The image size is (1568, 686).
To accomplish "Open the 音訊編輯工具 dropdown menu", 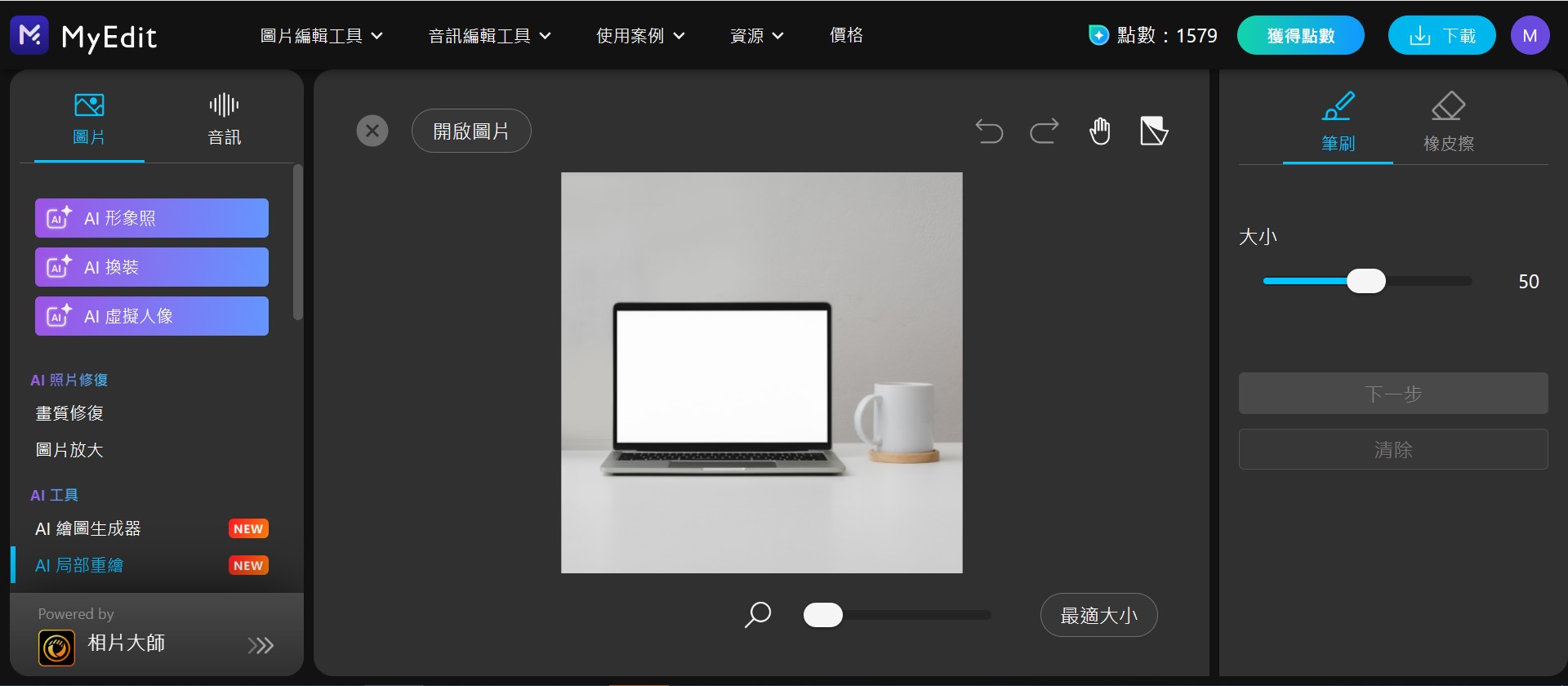I will pyautogui.click(x=489, y=36).
